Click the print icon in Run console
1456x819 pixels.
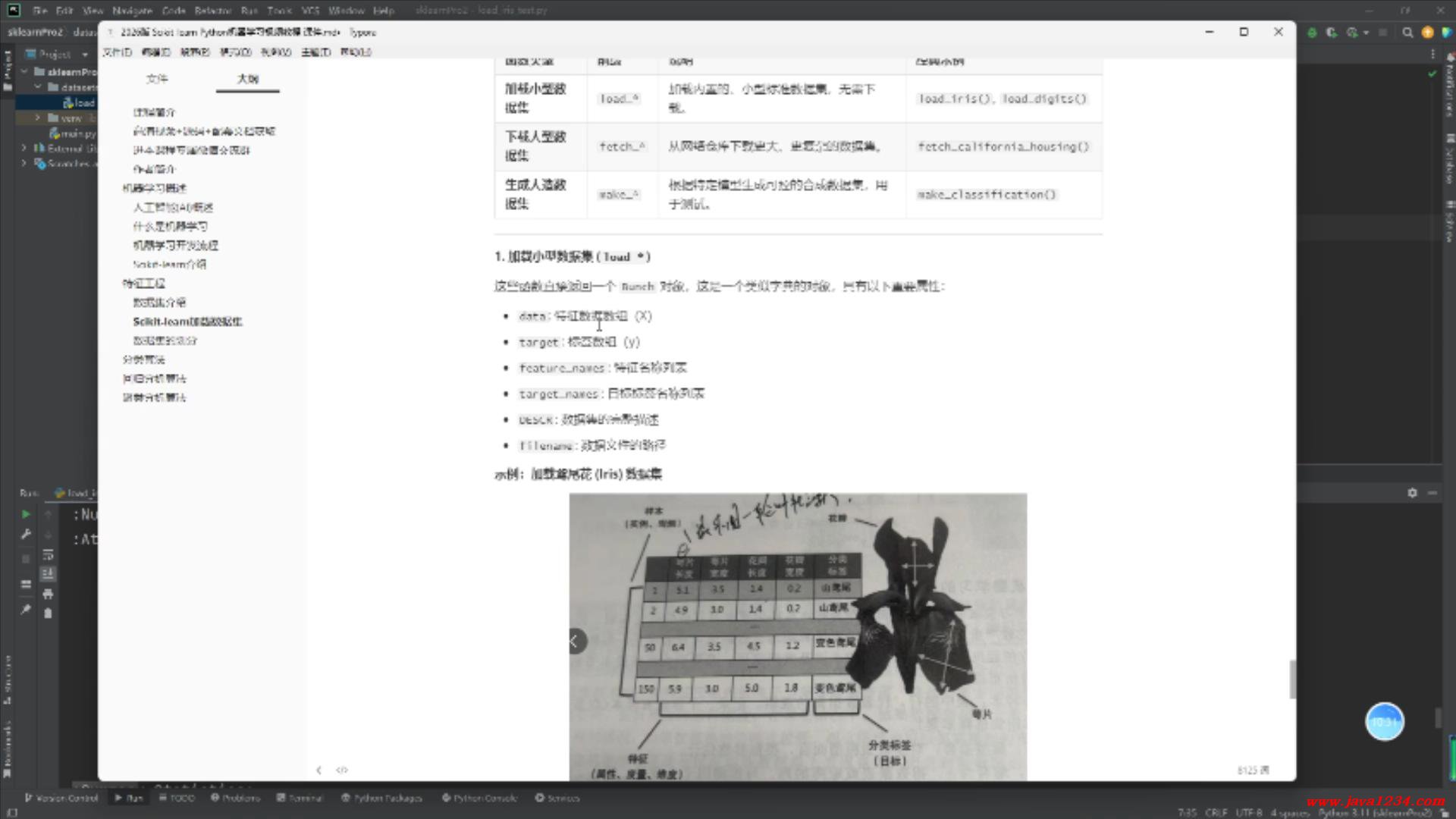click(x=48, y=594)
